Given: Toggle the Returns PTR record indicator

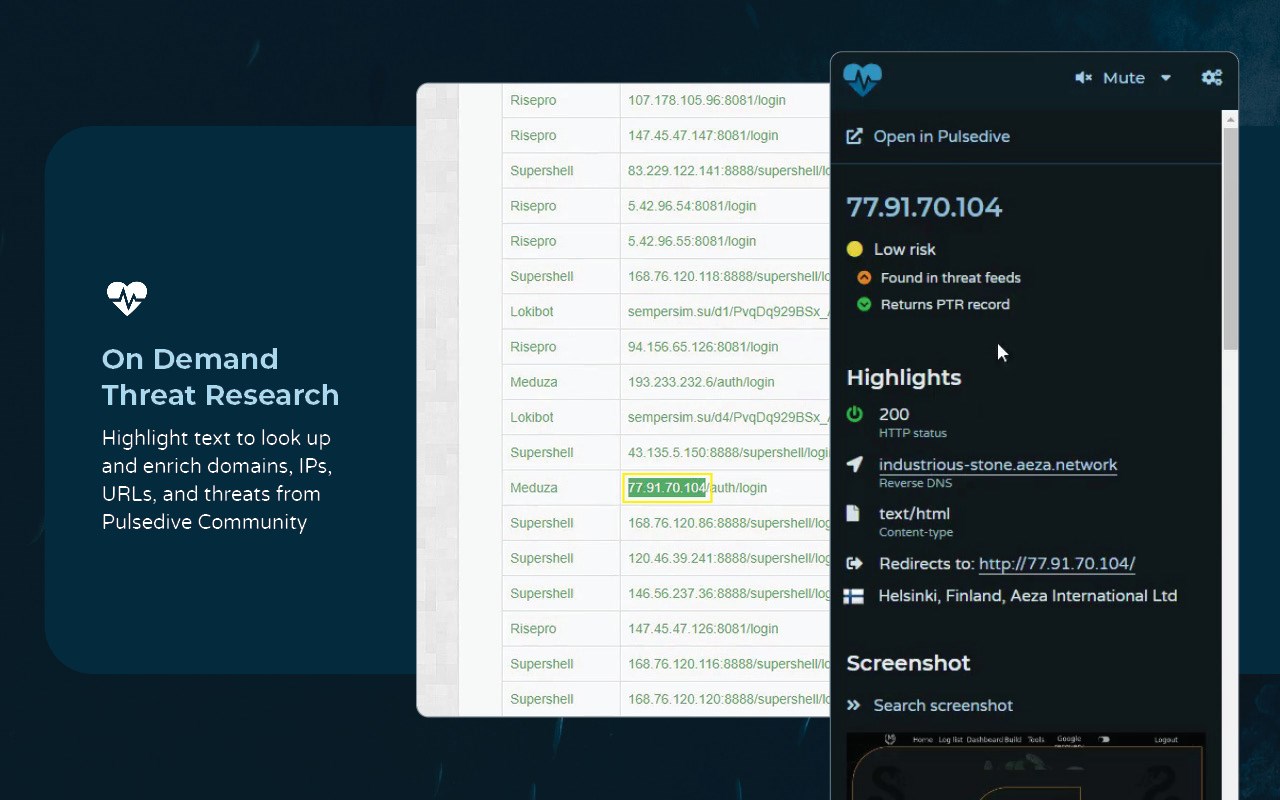Looking at the screenshot, I should [x=864, y=305].
